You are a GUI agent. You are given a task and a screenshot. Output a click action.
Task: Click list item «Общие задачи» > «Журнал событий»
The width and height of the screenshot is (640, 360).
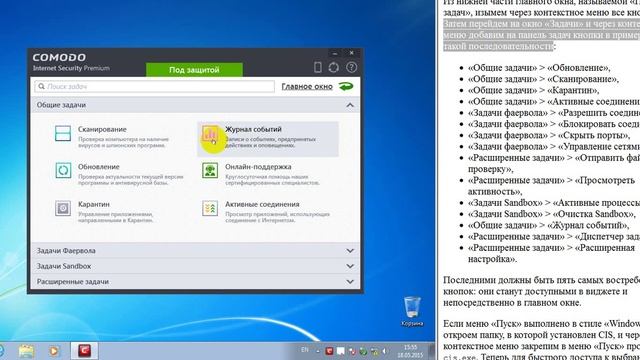click(549, 225)
